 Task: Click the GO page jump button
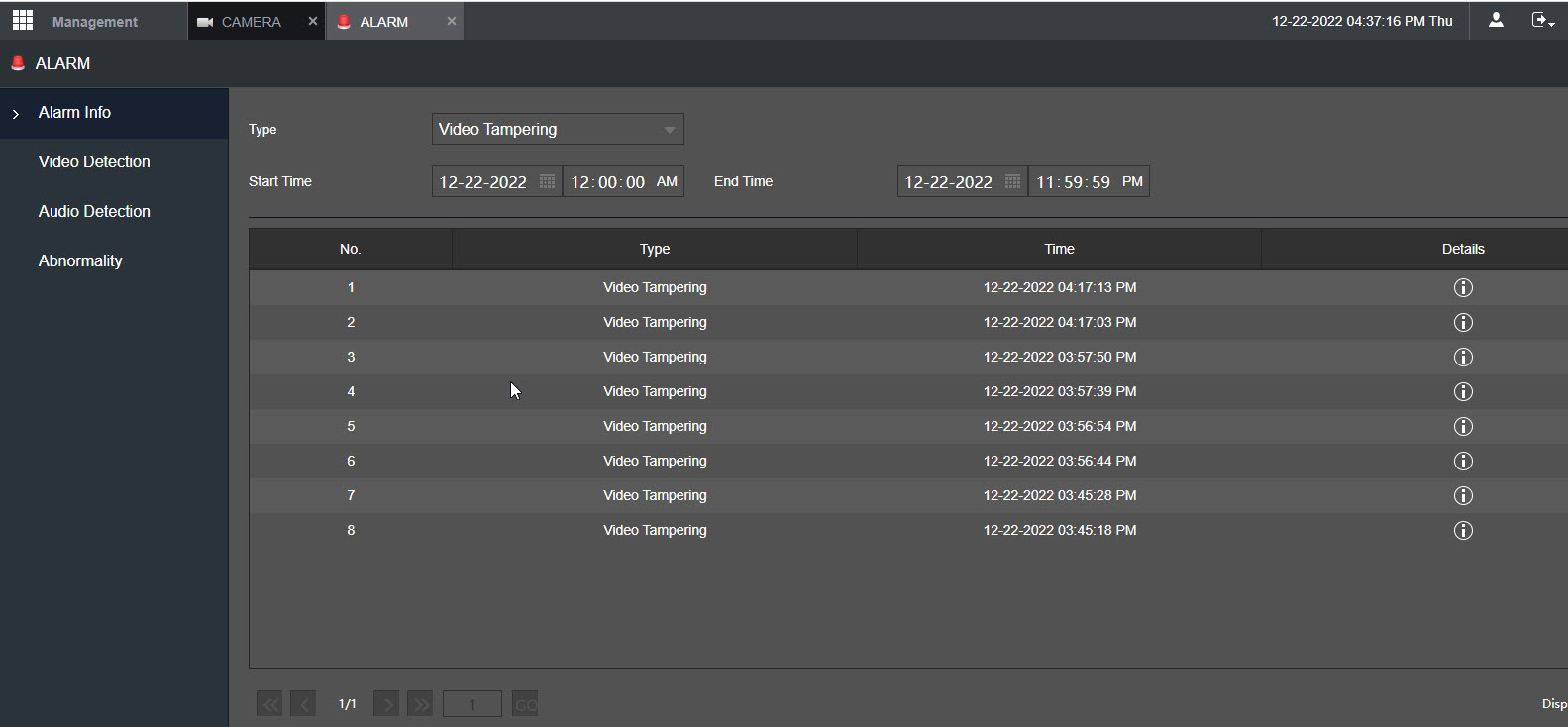click(x=526, y=704)
